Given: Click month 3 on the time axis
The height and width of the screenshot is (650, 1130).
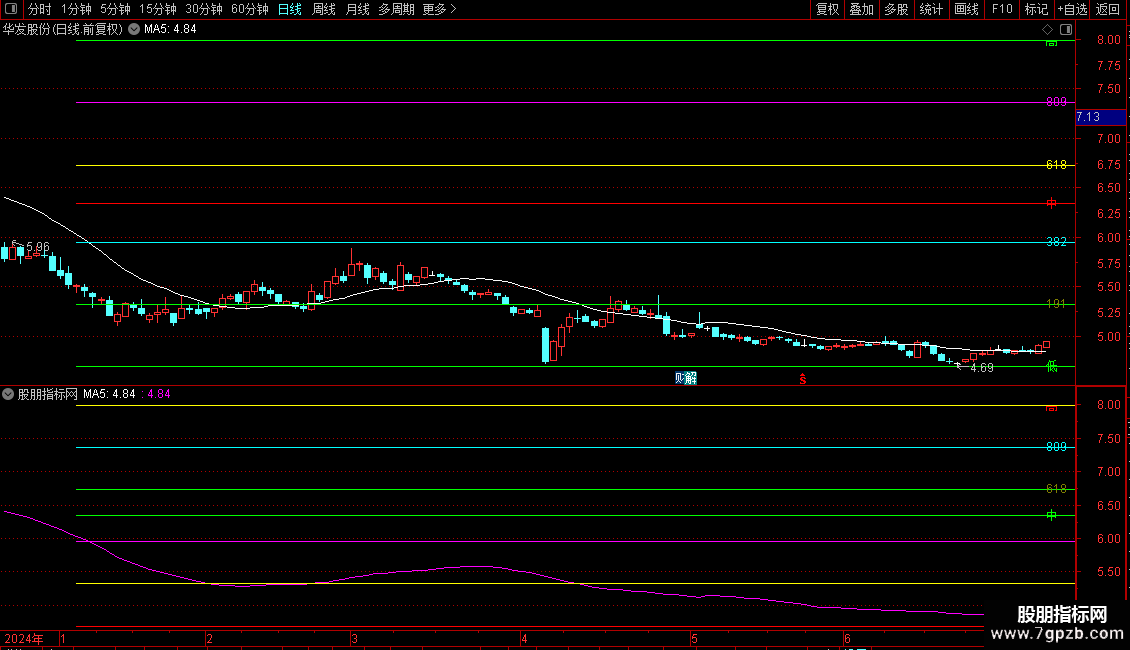Looking at the screenshot, I should click(x=354, y=639).
